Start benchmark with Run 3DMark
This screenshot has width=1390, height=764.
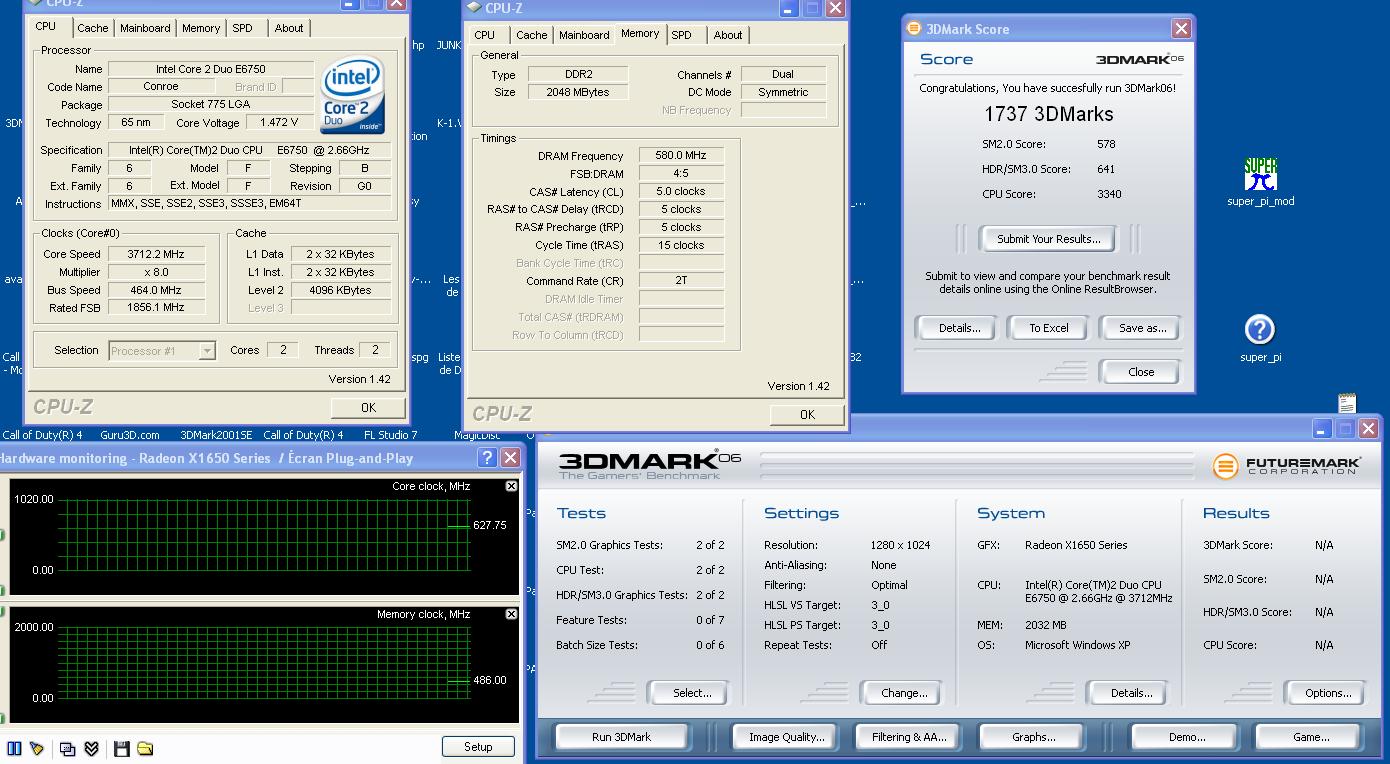coord(621,737)
